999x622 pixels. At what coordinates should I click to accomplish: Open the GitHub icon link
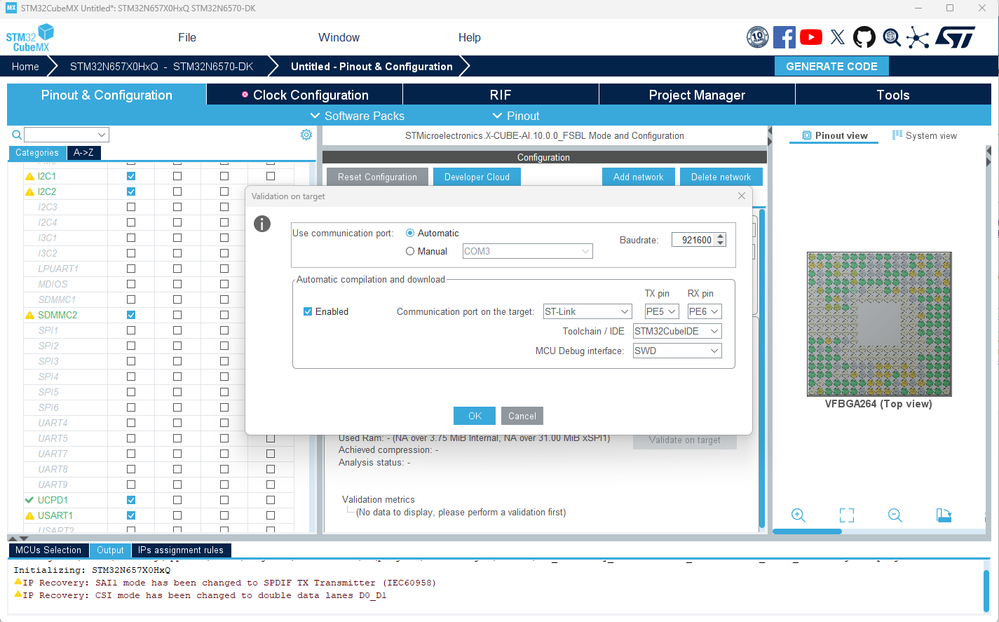click(865, 37)
